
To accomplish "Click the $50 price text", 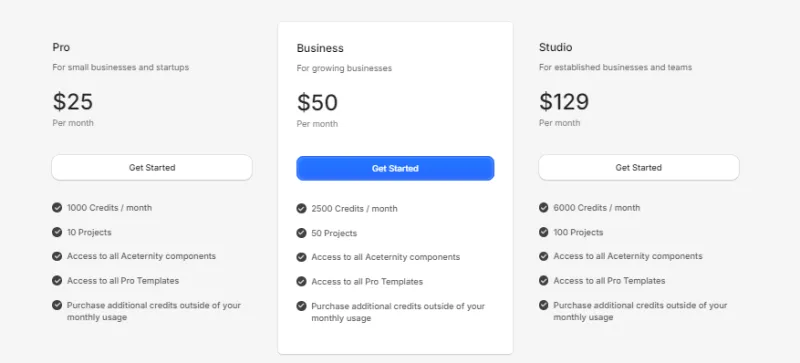I will (317, 103).
